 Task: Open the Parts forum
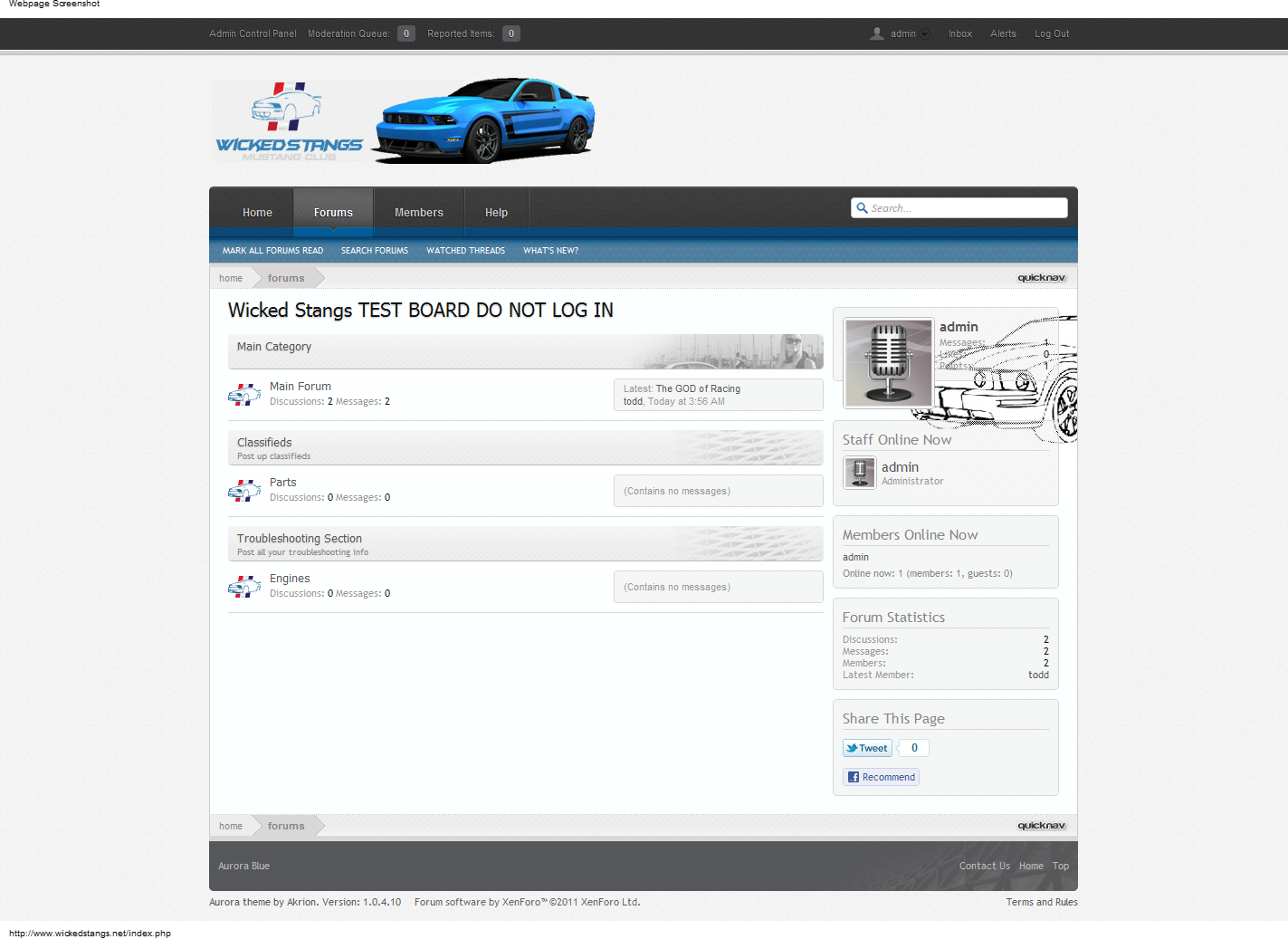(x=283, y=483)
